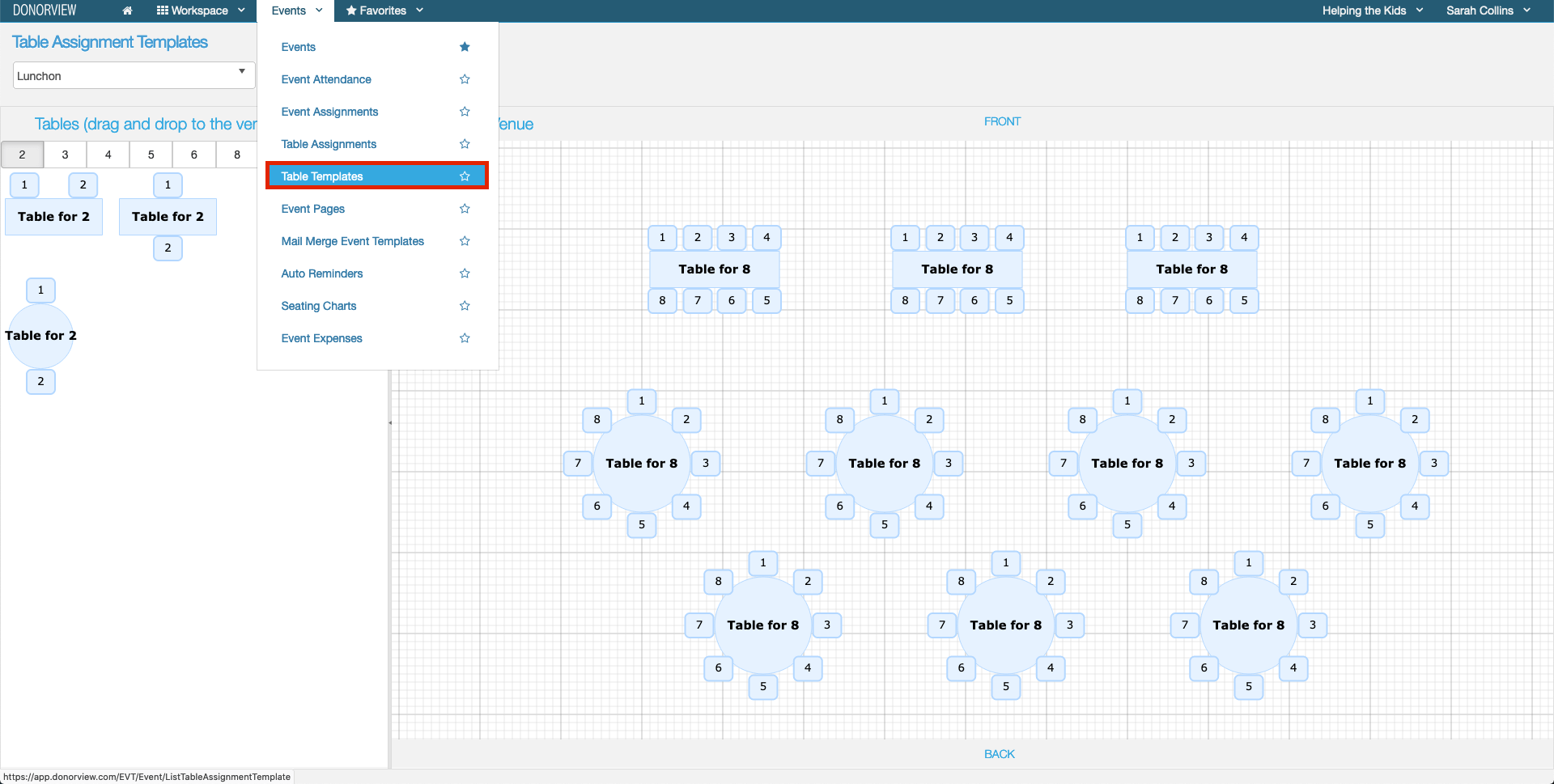Favorite Table Assignments star
This screenshot has width=1554, height=784.
pos(465,144)
